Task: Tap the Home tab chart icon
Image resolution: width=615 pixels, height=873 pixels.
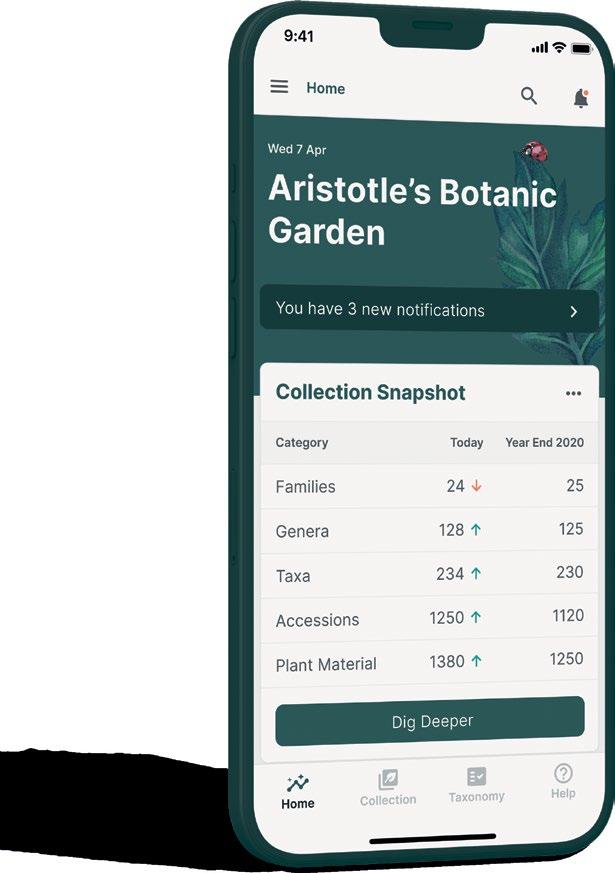Action: pyautogui.click(x=297, y=783)
